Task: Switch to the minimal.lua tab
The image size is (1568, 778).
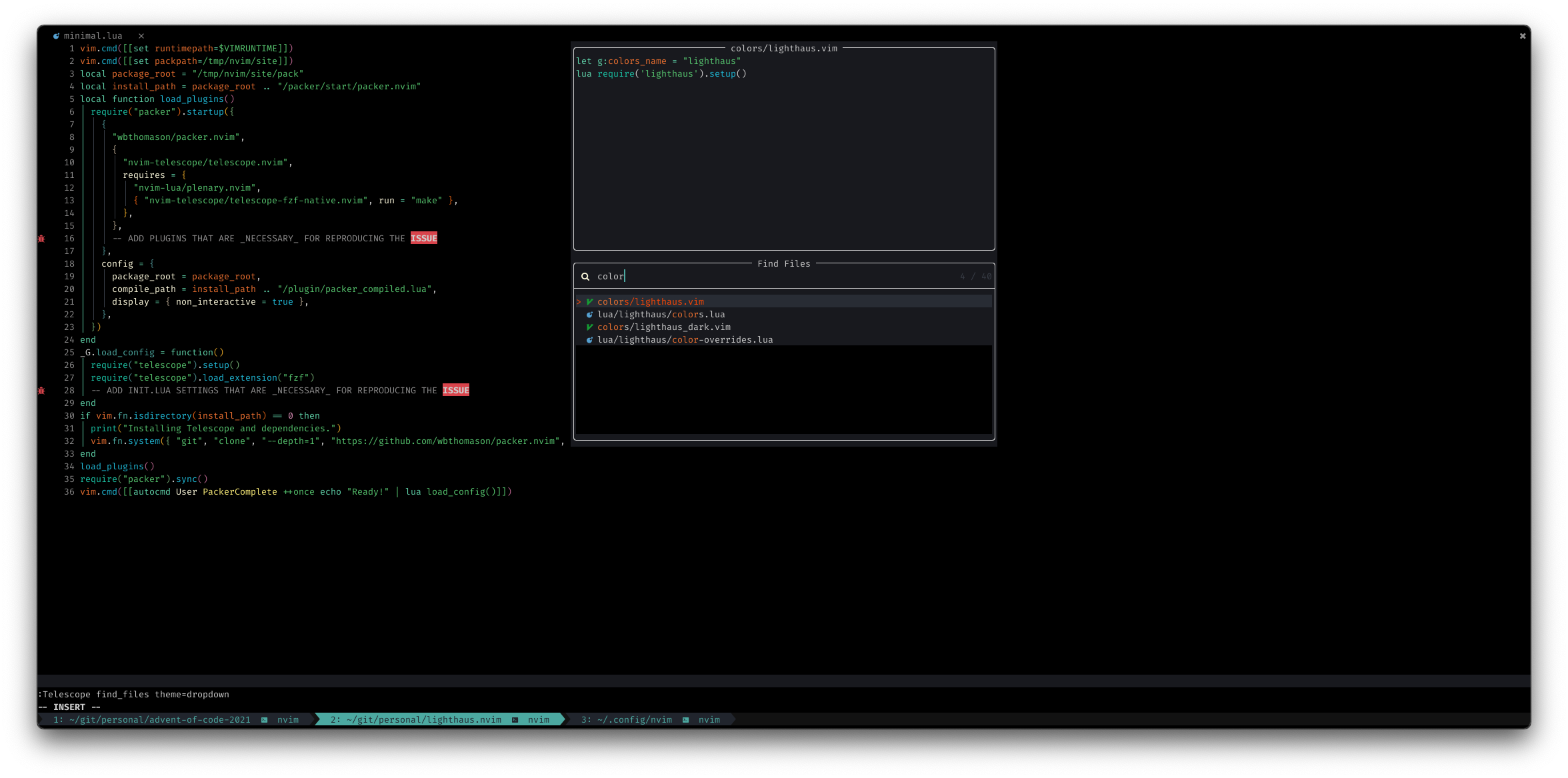Action: tap(93, 35)
